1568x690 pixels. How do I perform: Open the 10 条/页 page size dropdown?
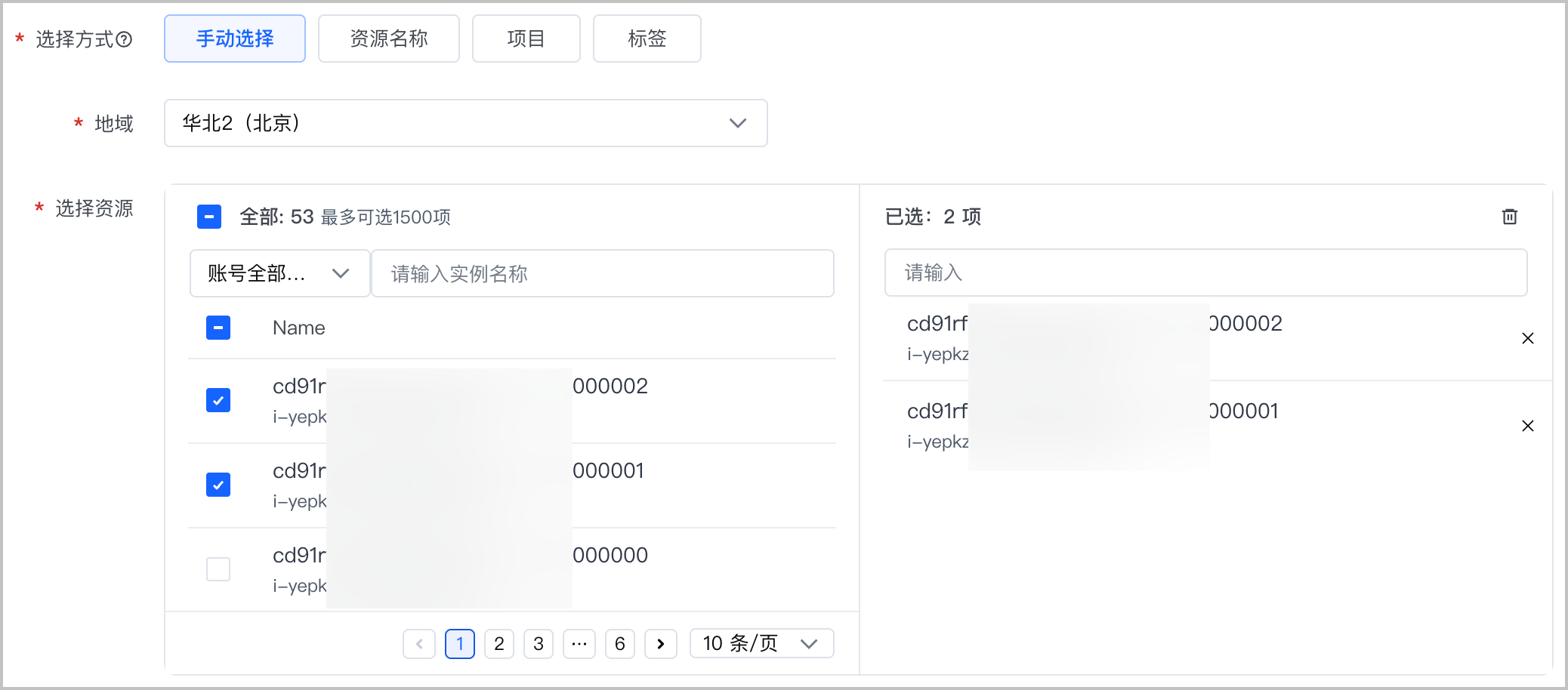pyautogui.click(x=761, y=644)
